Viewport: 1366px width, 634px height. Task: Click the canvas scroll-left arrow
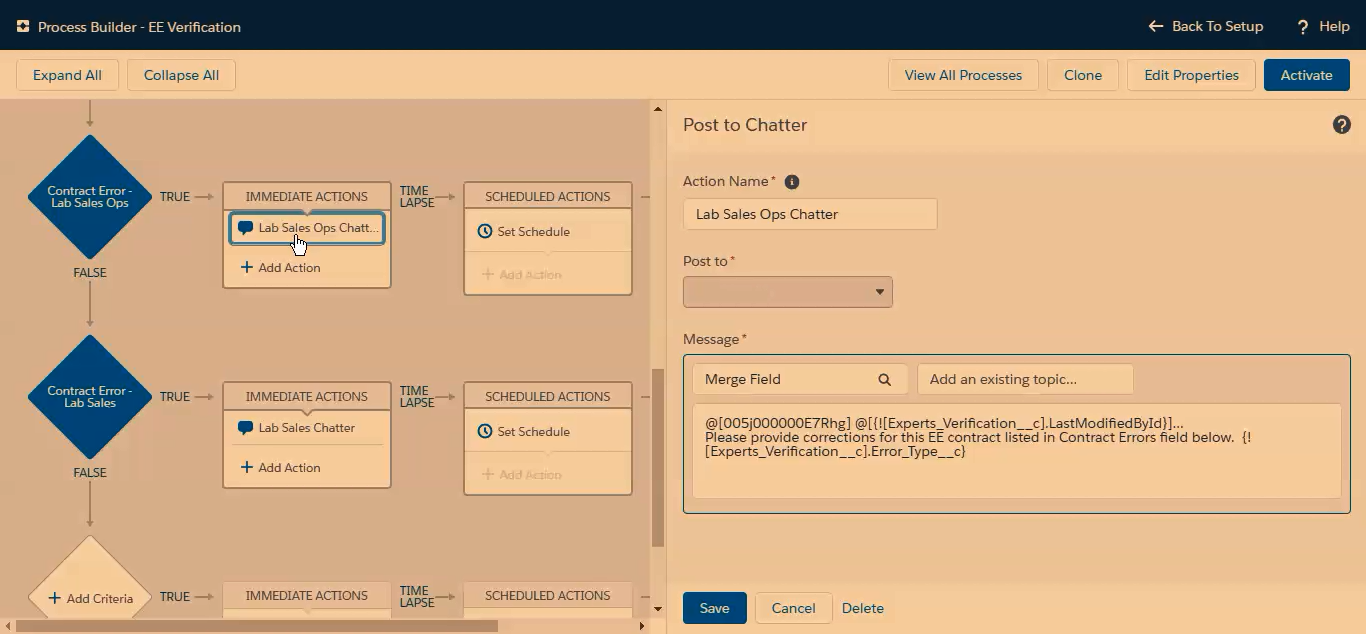tap(6, 626)
